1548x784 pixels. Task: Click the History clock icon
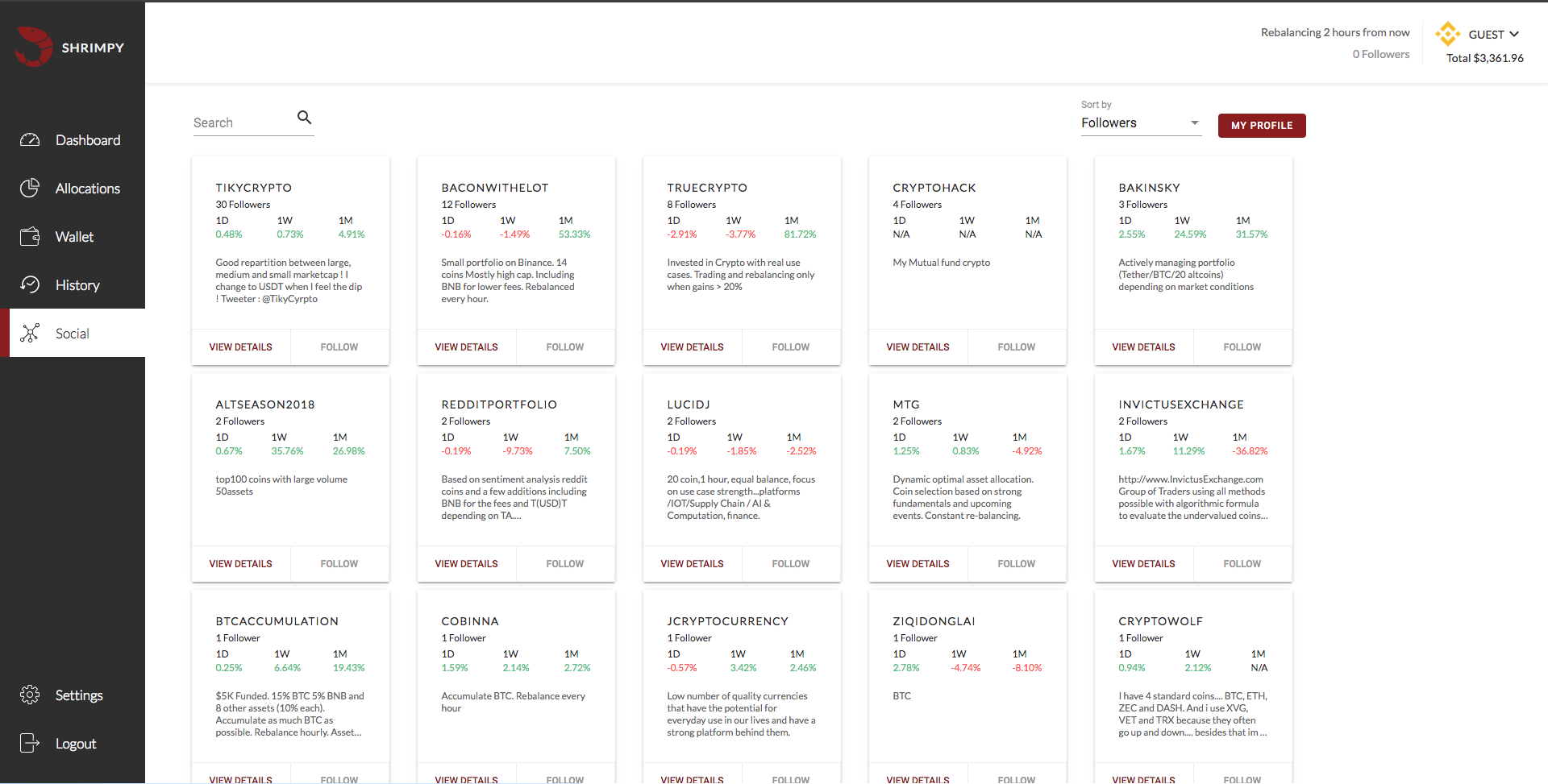point(30,285)
